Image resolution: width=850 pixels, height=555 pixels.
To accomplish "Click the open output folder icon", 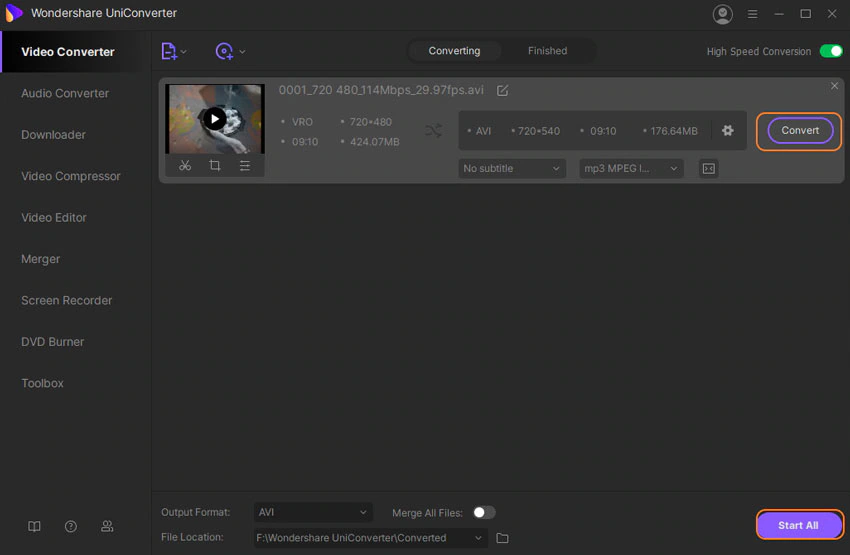I will coord(503,538).
